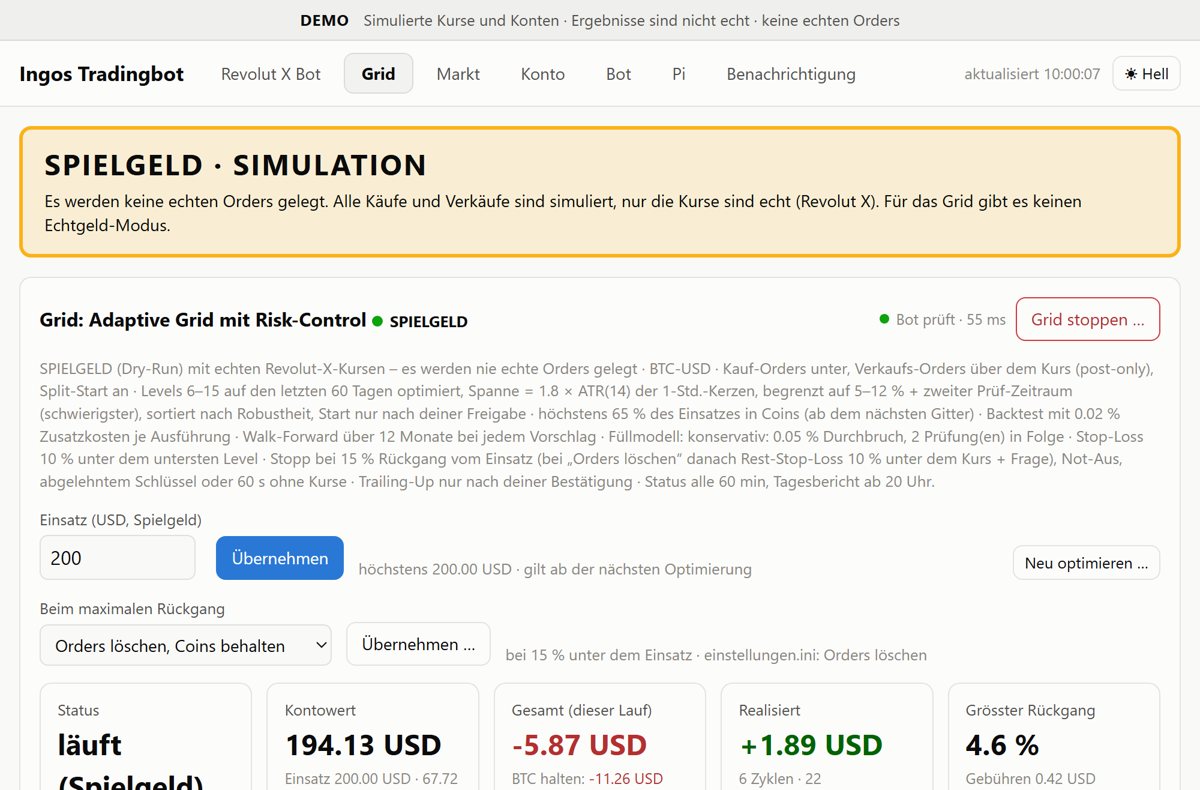Image resolution: width=1200 pixels, height=790 pixels.
Task: Click the BTC halten -11.26 USD text
Action: click(587, 779)
